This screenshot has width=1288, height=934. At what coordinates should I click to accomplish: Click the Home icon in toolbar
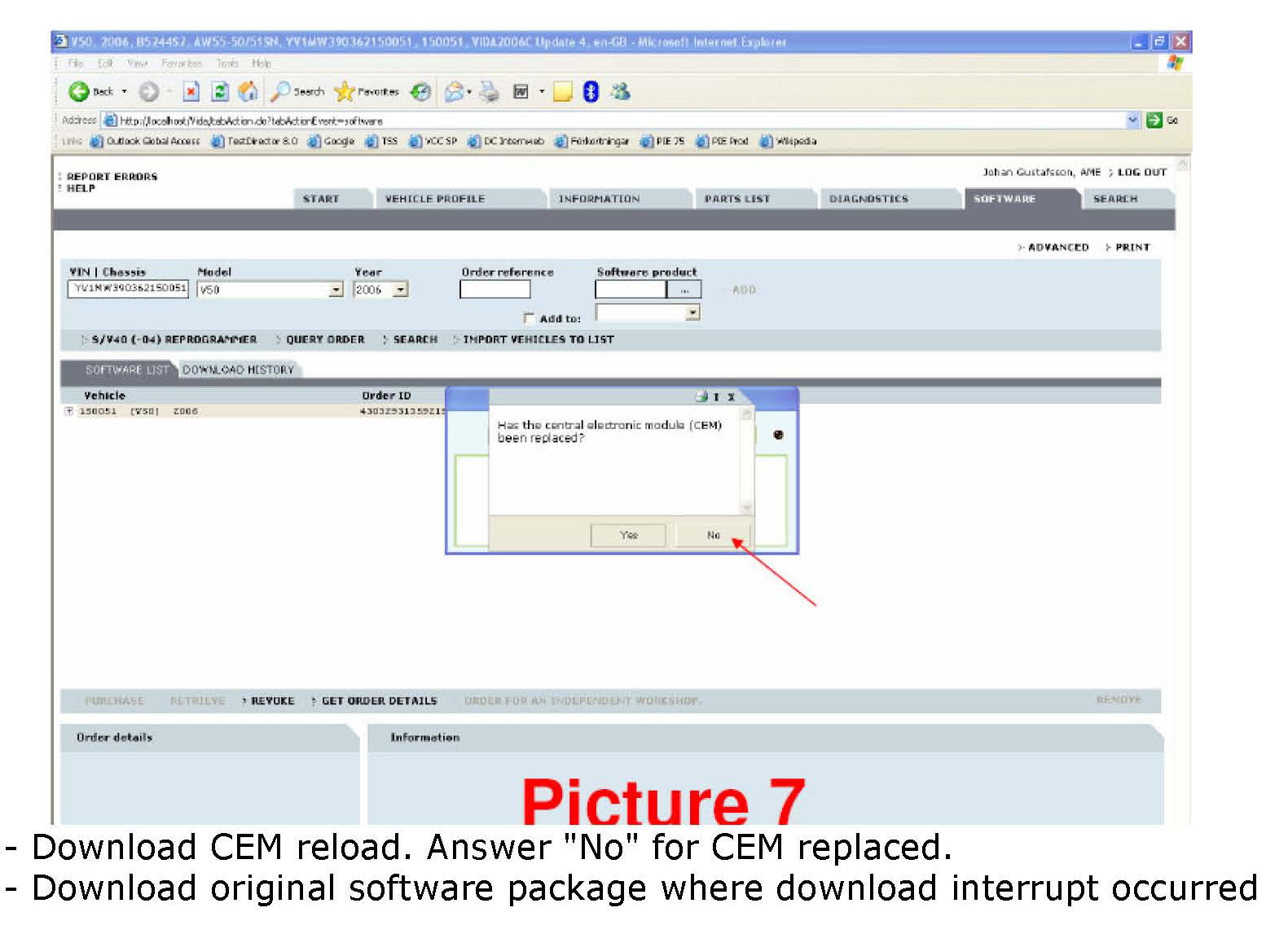coord(248,92)
